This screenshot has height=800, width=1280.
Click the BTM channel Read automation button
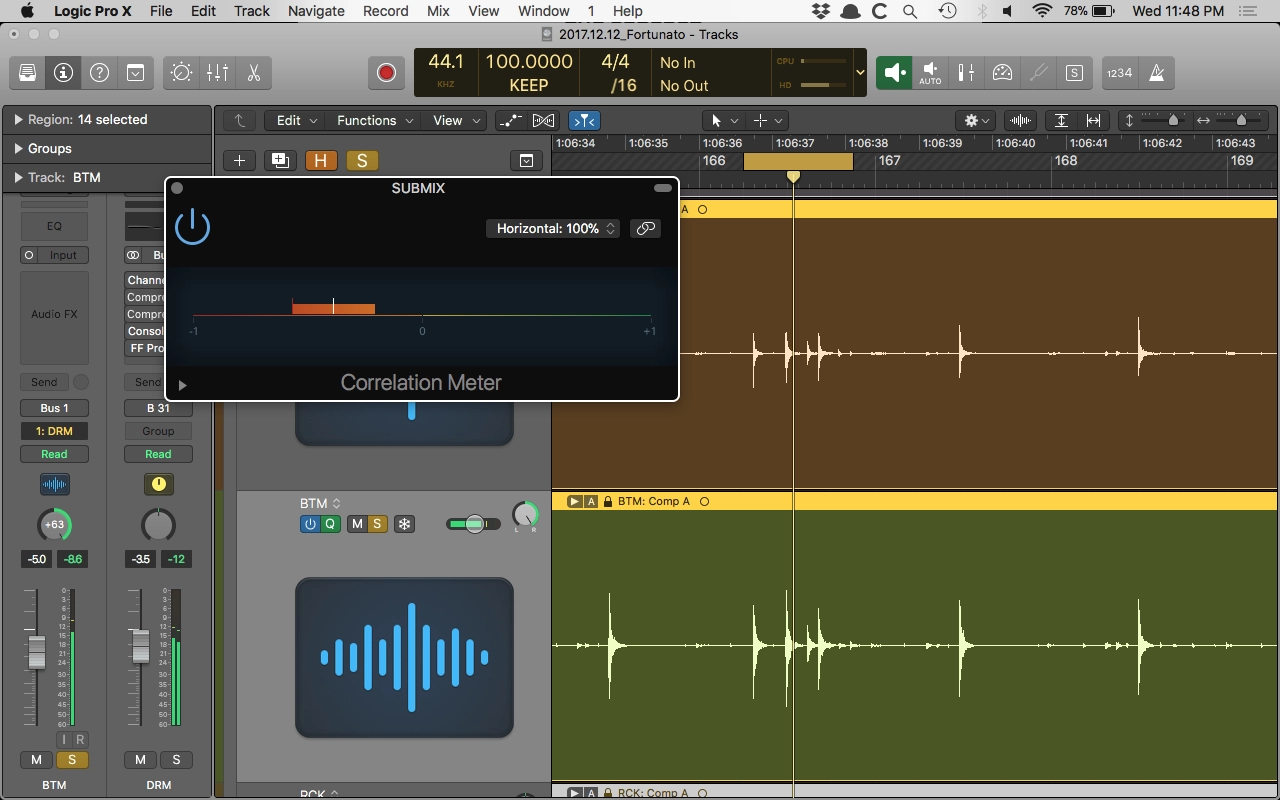54,454
